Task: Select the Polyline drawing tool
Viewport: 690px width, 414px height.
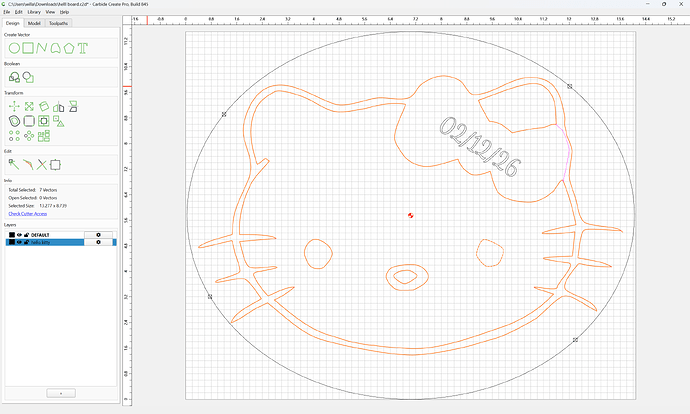Action: point(42,48)
